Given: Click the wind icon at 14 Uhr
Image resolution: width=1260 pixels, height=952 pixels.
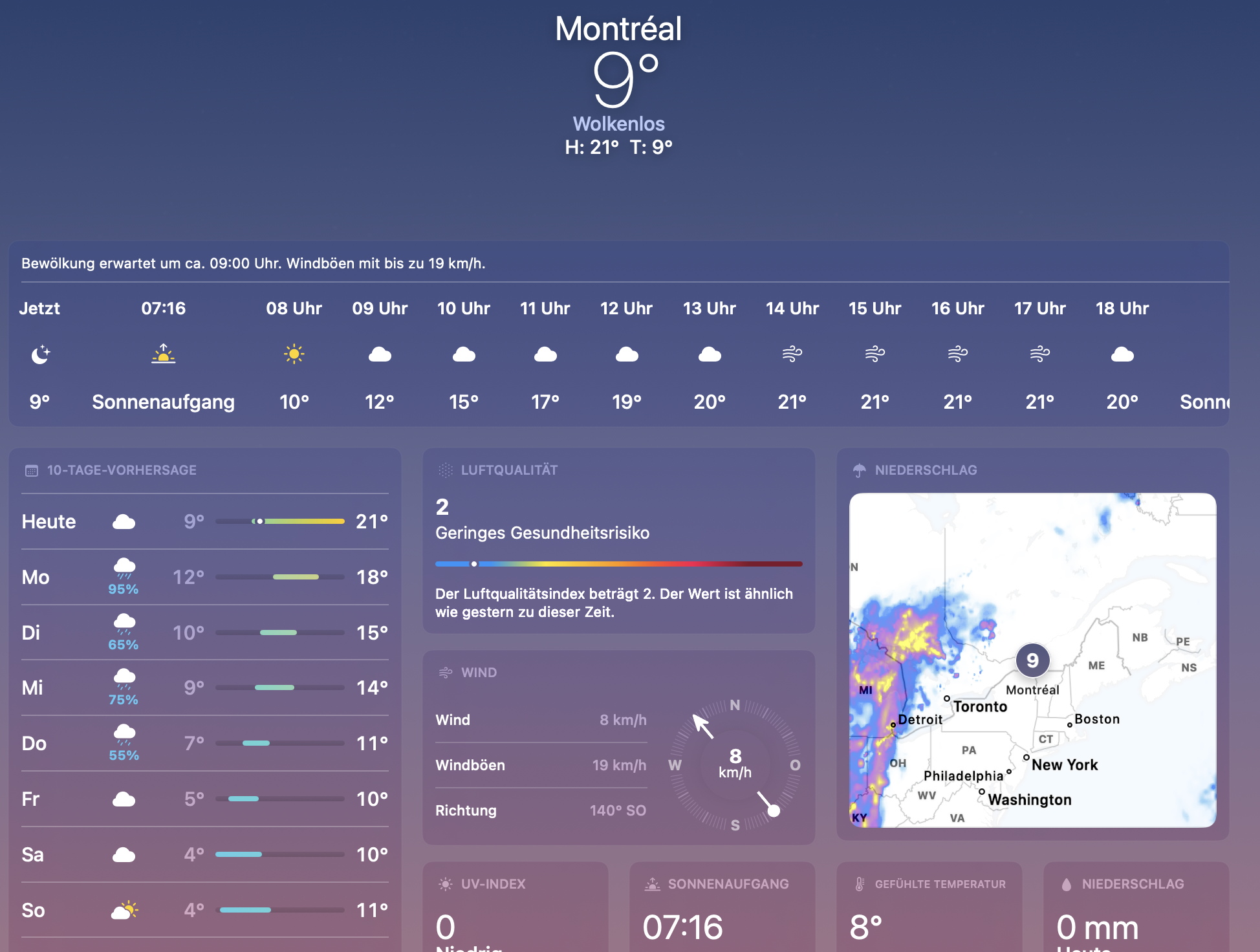Looking at the screenshot, I should point(792,354).
